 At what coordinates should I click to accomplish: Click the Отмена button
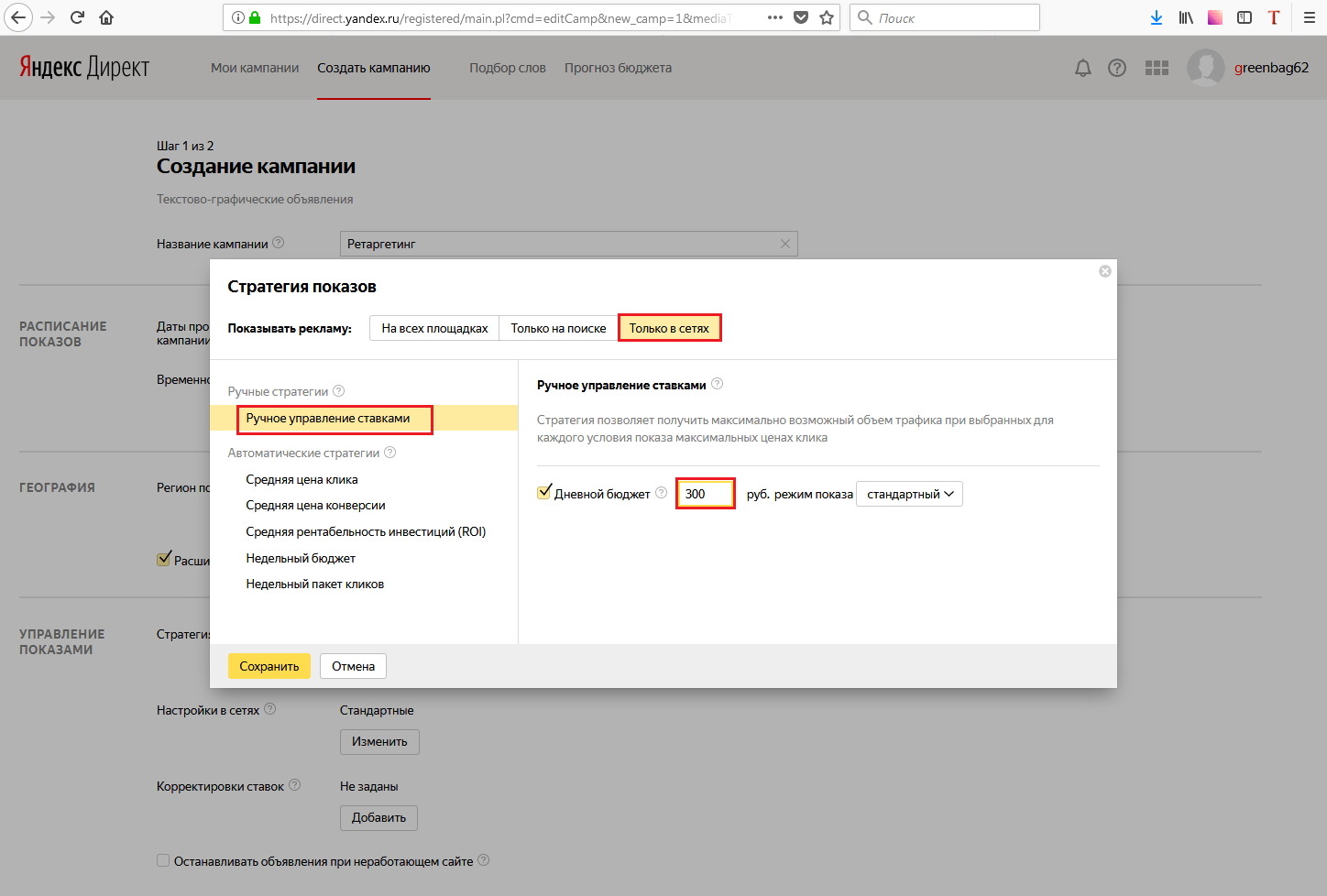pos(354,666)
